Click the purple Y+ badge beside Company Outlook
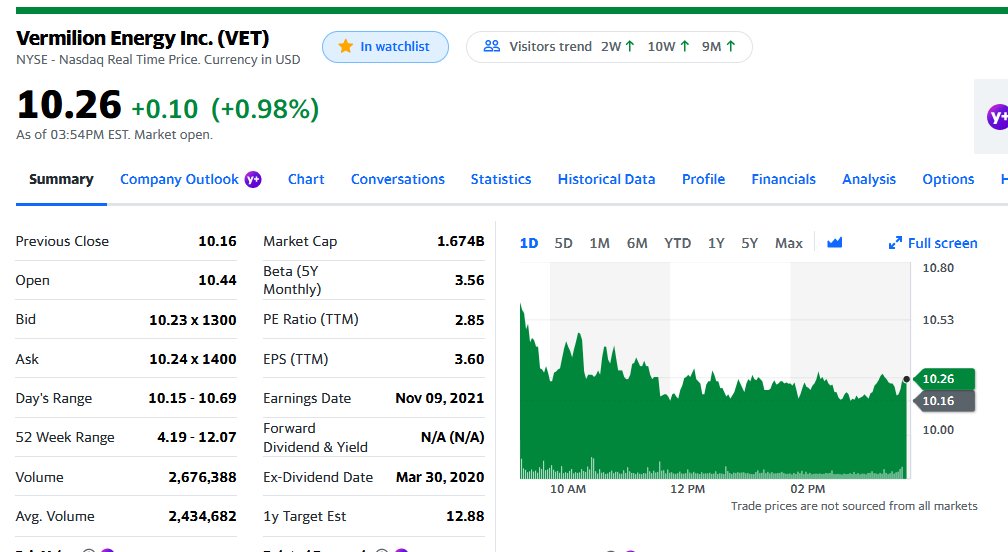The width and height of the screenshot is (1008, 552). [x=253, y=179]
